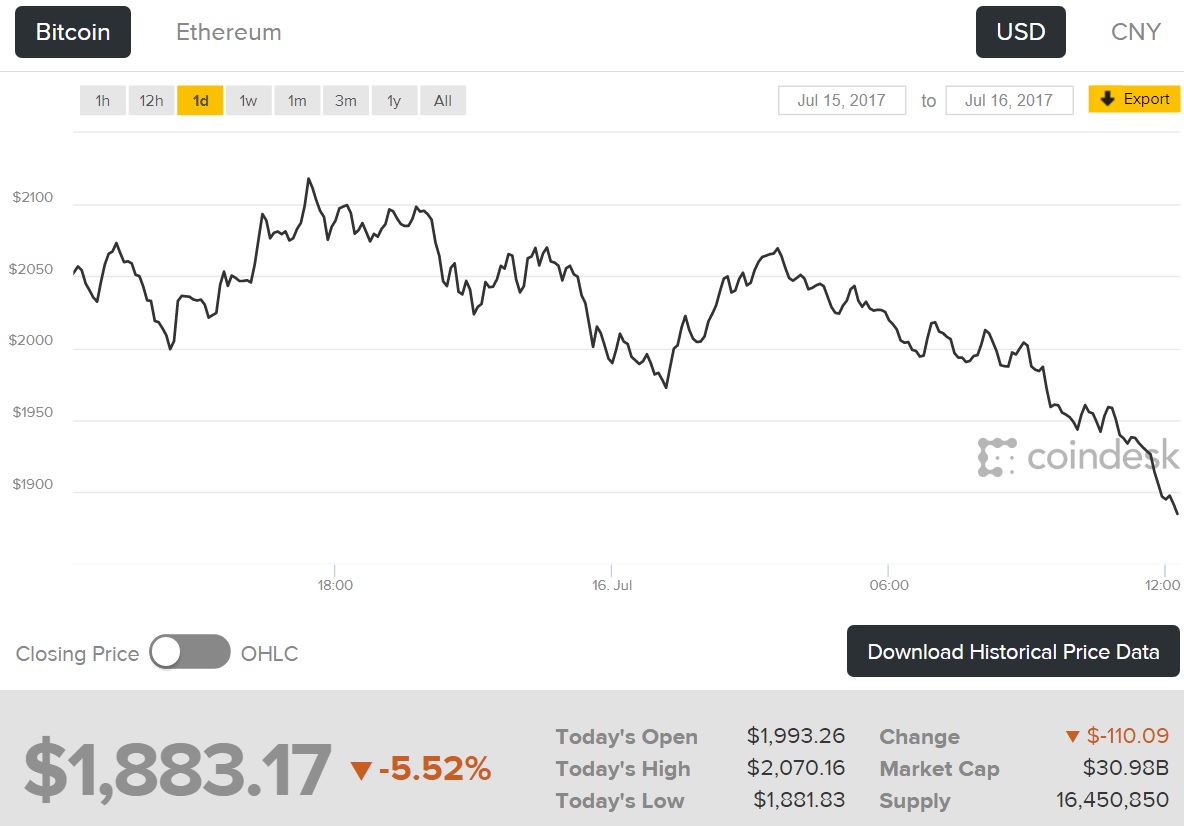Show the 1m time range

click(297, 100)
